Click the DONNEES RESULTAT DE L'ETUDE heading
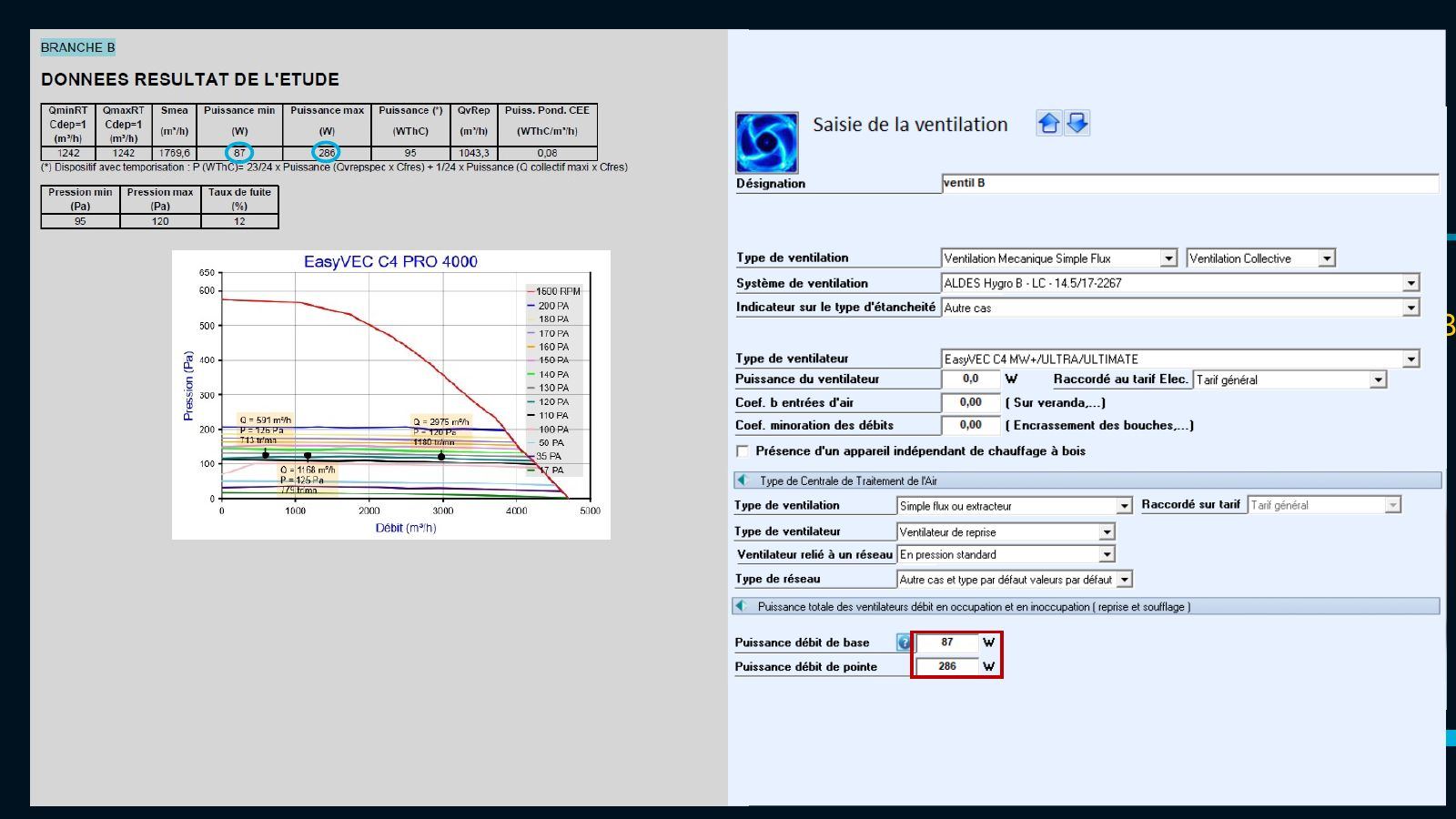The height and width of the screenshot is (819, 1456). click(x=190, y=79)
